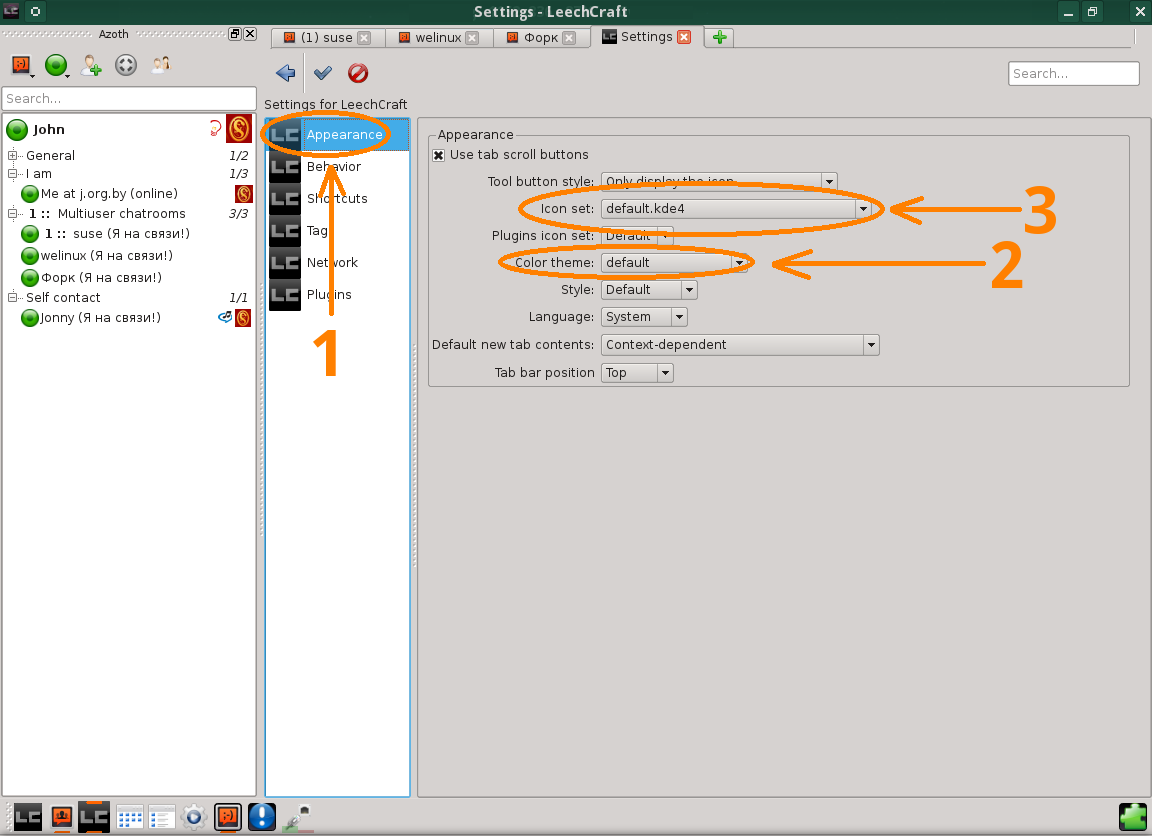Click the gray circular crosshair icon in Azoth toolbar
Viewport: 1152px width, 836px height.
tap(126, 65)
